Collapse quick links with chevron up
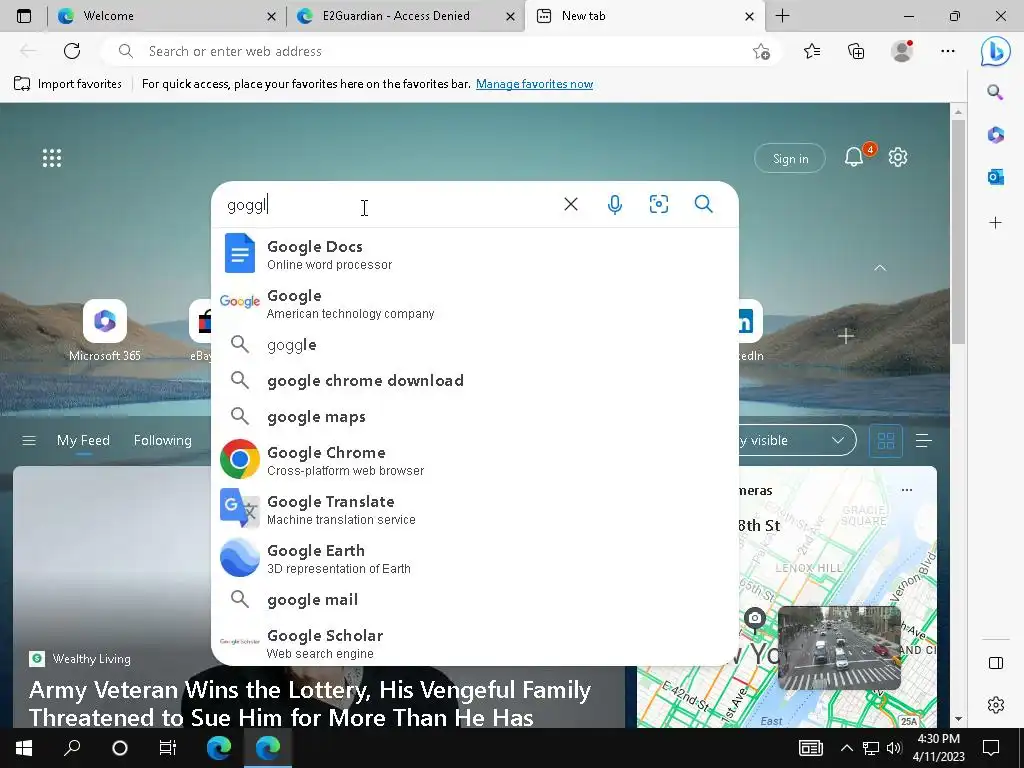This screenshot has height=768, width=1024. tap(880, 268)
